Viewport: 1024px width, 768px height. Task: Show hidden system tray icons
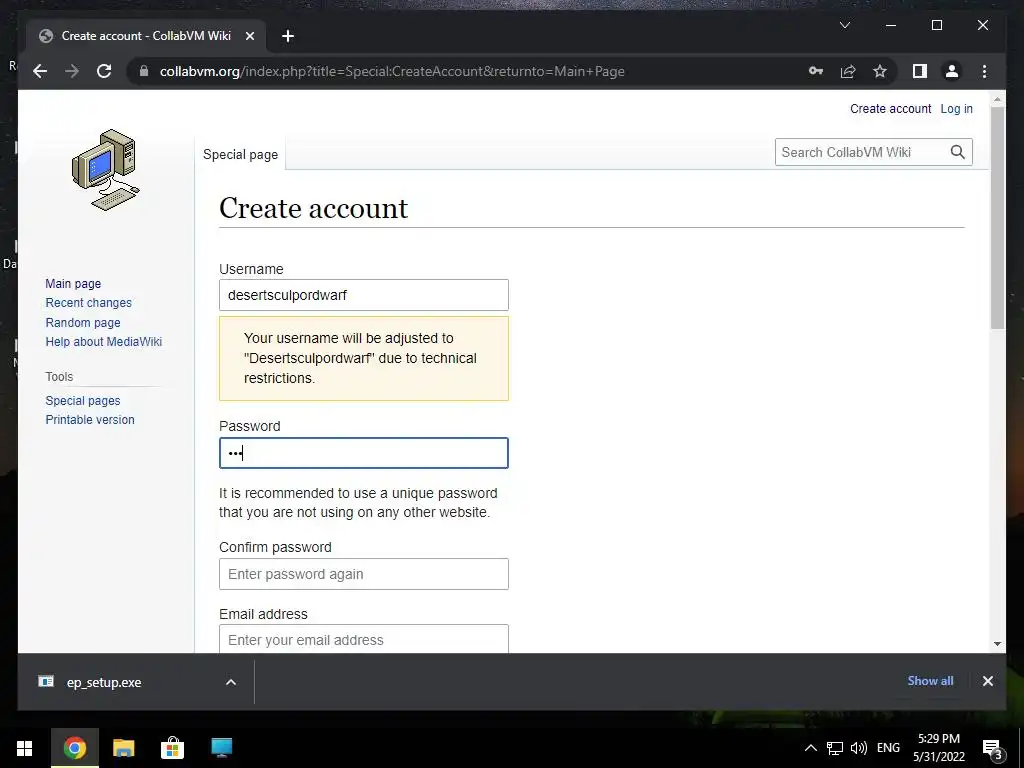point(810,748)
